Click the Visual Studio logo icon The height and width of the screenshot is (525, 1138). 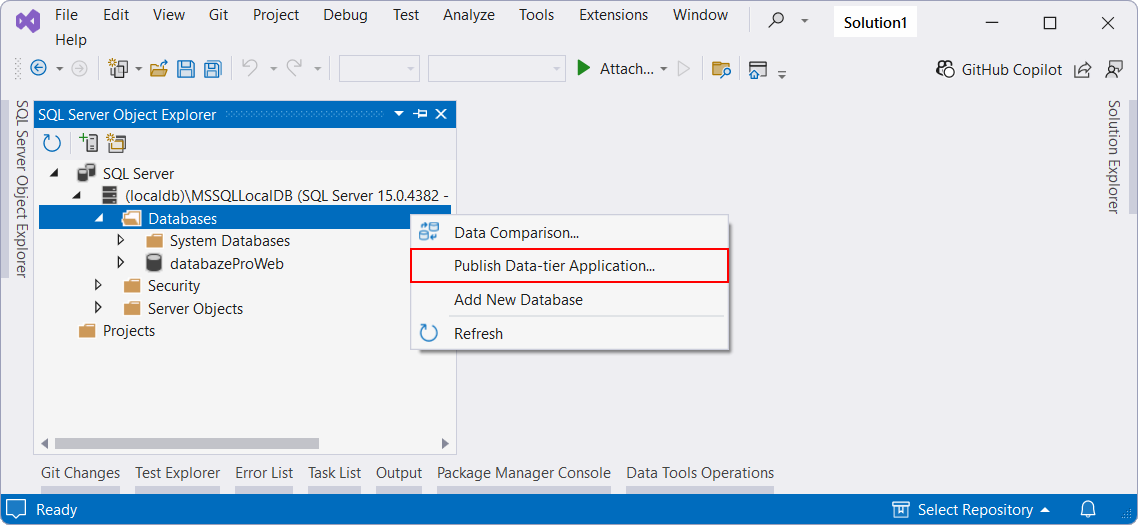pyautogui.click(x=27, y=22)
